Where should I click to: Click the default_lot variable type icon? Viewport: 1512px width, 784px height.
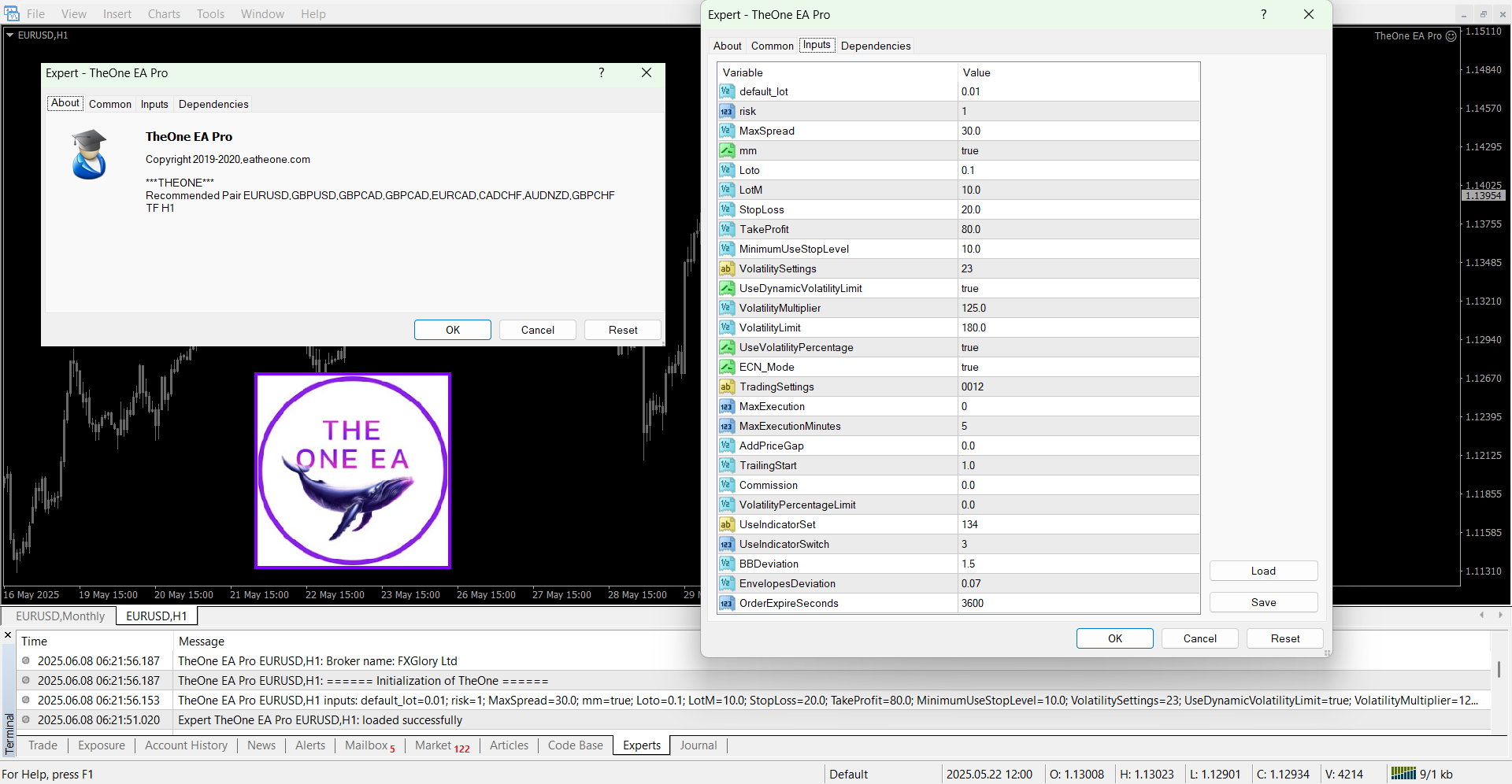tap(726, 91)
